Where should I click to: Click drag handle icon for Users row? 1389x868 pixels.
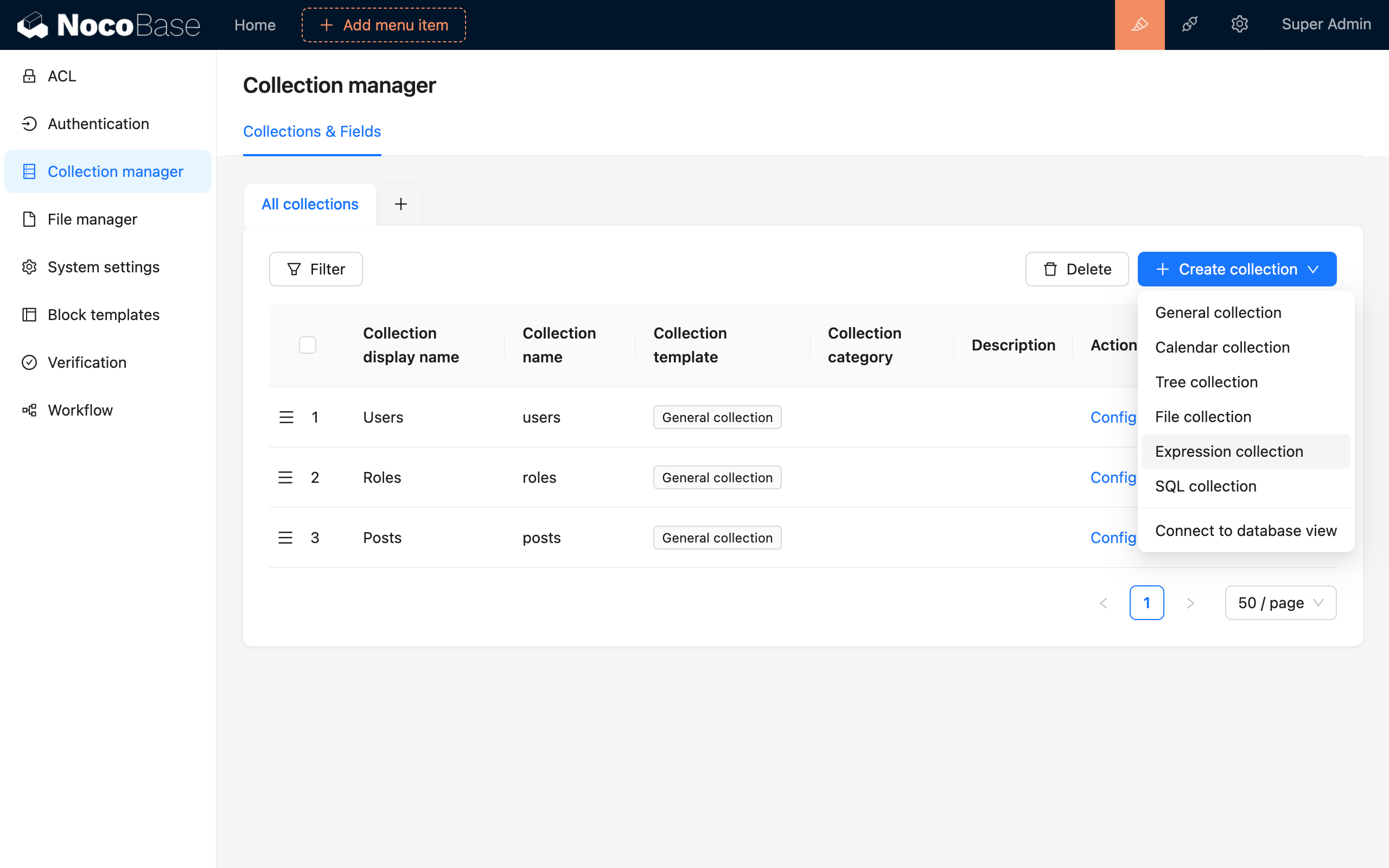tap(286, 417)
